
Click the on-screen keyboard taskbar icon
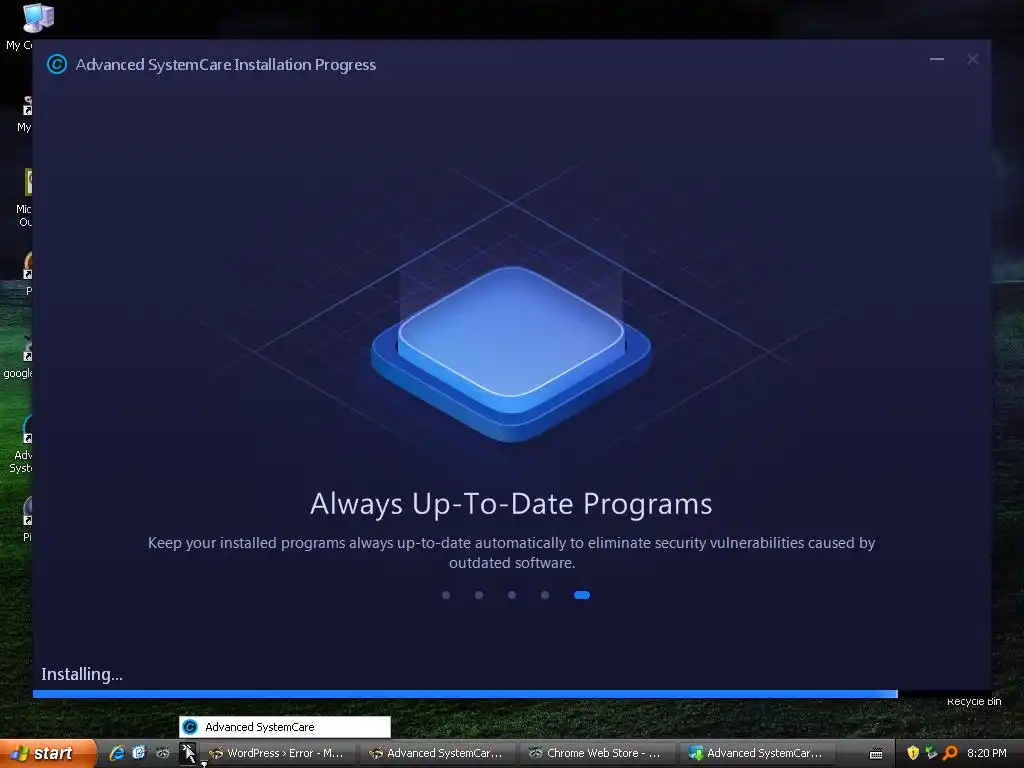tap(876, 754)
